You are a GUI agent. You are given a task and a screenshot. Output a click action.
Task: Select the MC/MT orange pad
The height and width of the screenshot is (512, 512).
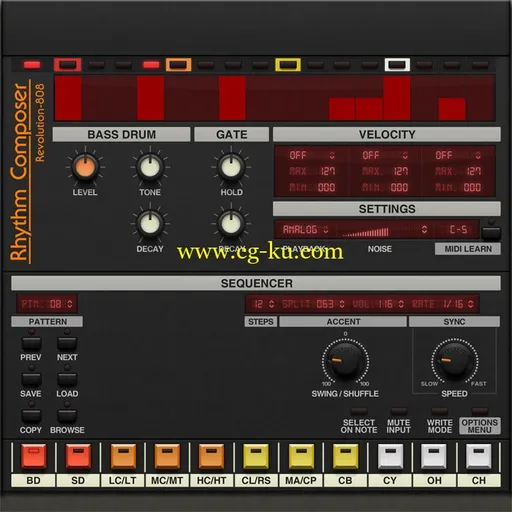click(167, 456)
